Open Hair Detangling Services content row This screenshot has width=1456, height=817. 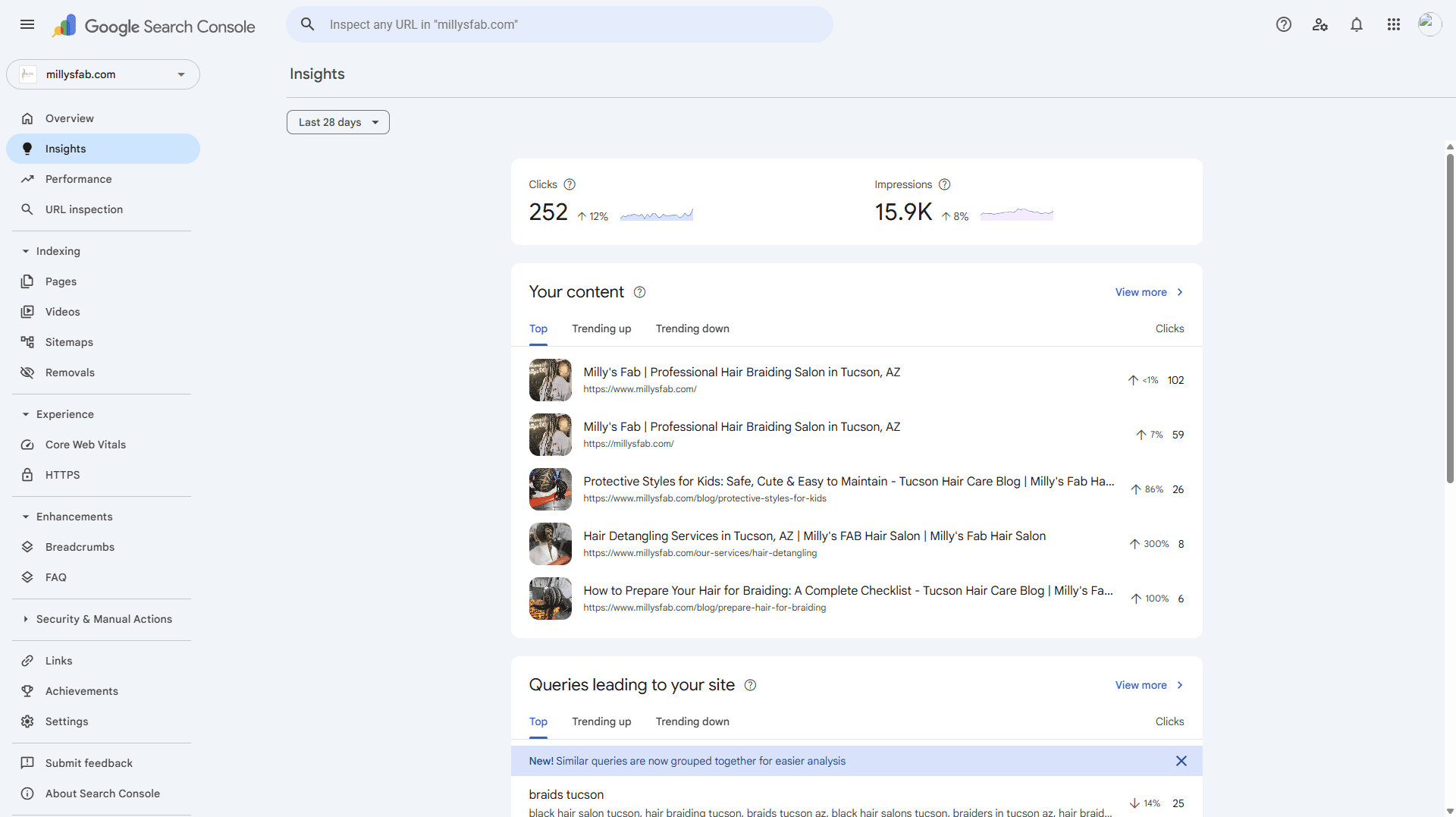[857, 544]
